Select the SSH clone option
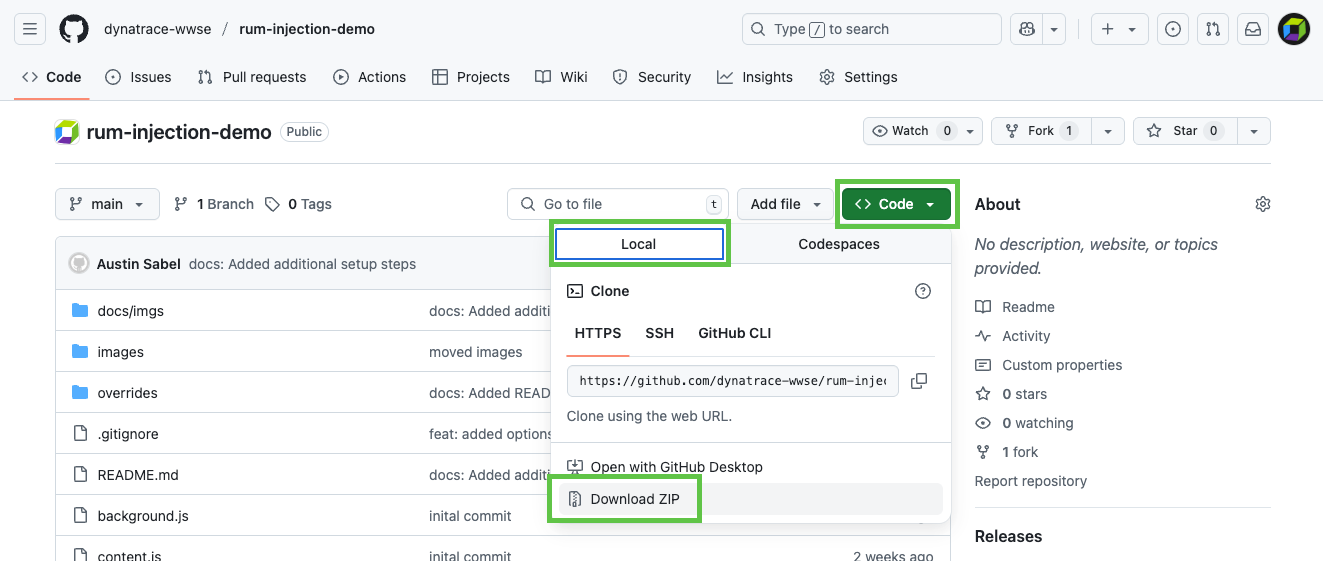Image resolution: width=1323 pixels, height=561 pixels. coord(659,333)
